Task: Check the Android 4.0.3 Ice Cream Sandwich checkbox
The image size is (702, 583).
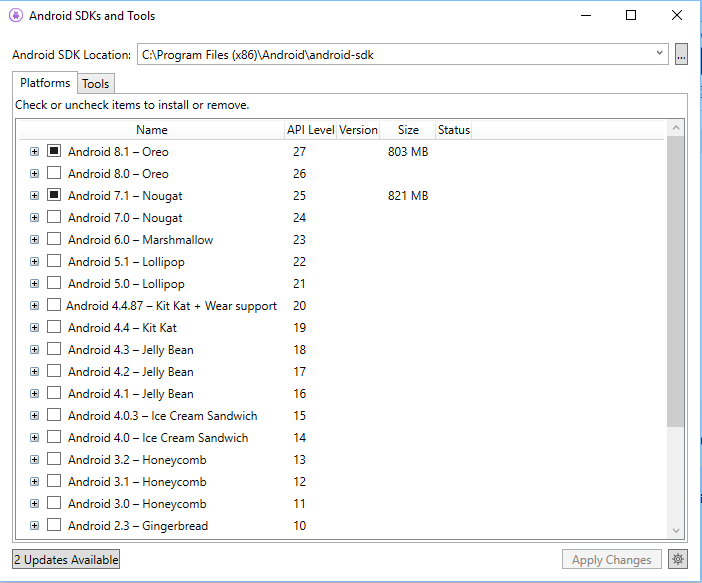Action: 54,415
